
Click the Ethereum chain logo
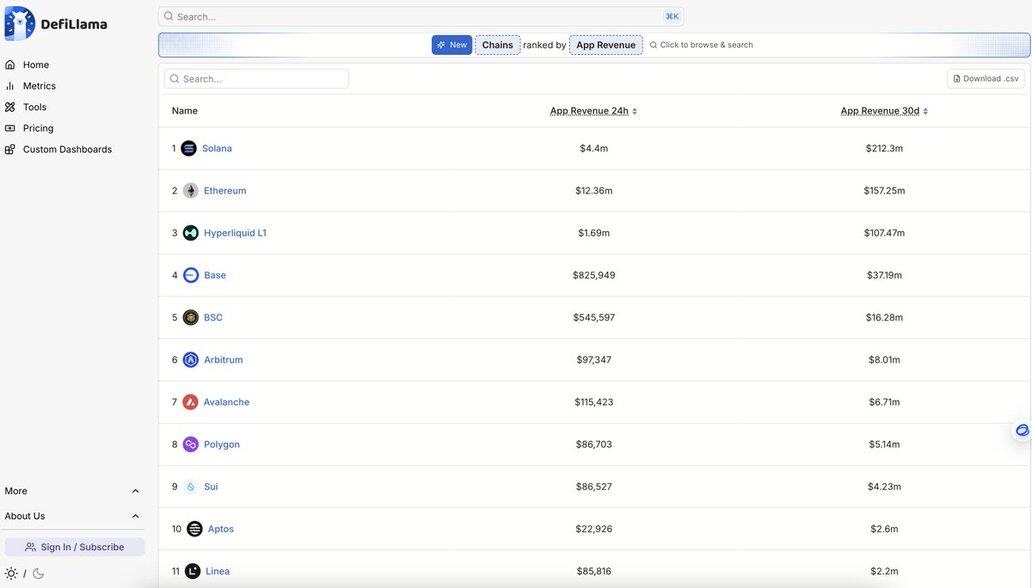click(x=190, y=190)
